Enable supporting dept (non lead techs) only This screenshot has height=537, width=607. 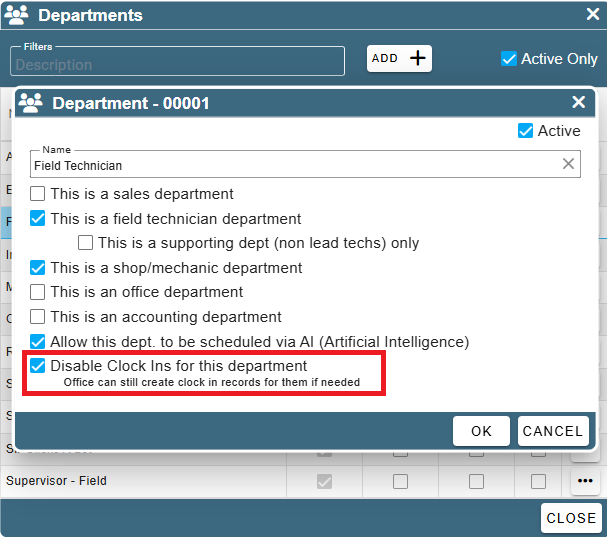(85, 243)
